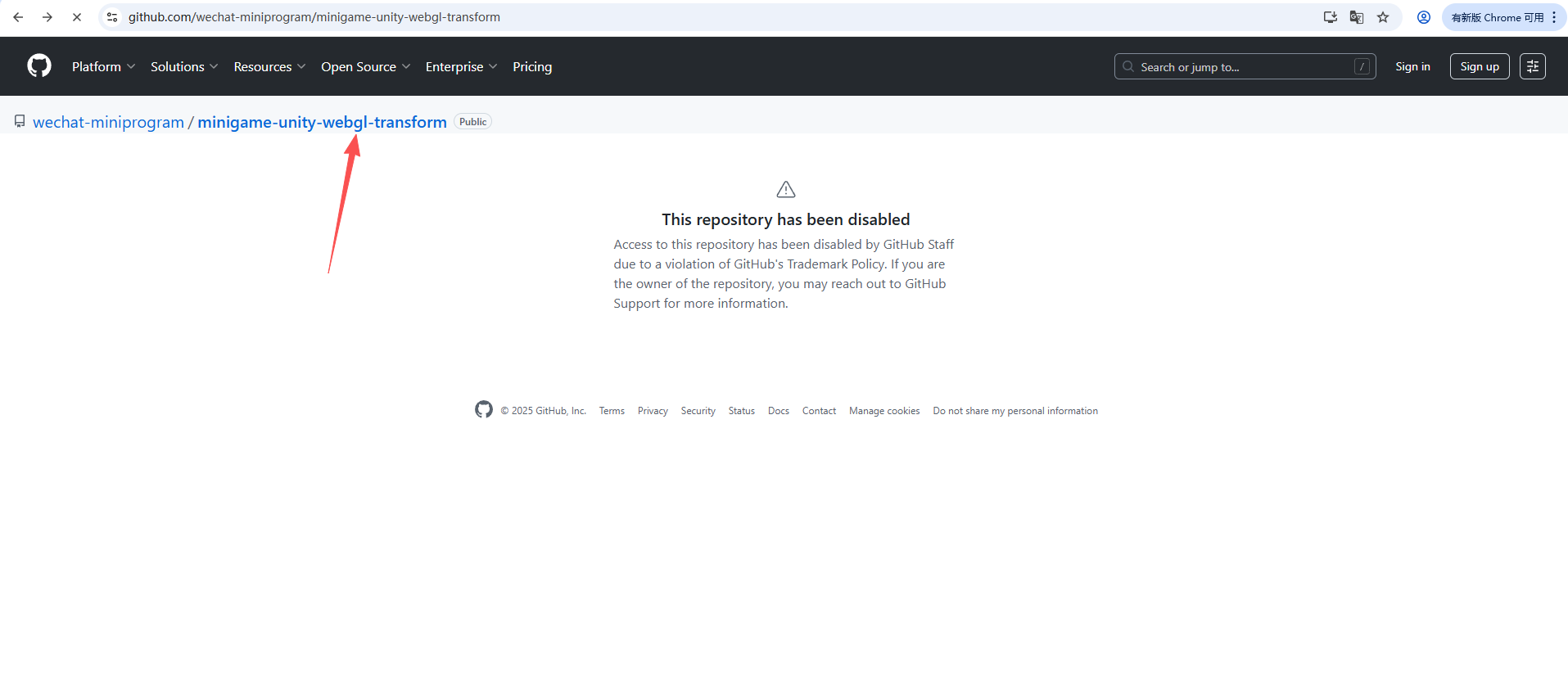Click the Sign up button
The height and width of the screenshot is (690, 1568).
click(x=1480, y=66)
